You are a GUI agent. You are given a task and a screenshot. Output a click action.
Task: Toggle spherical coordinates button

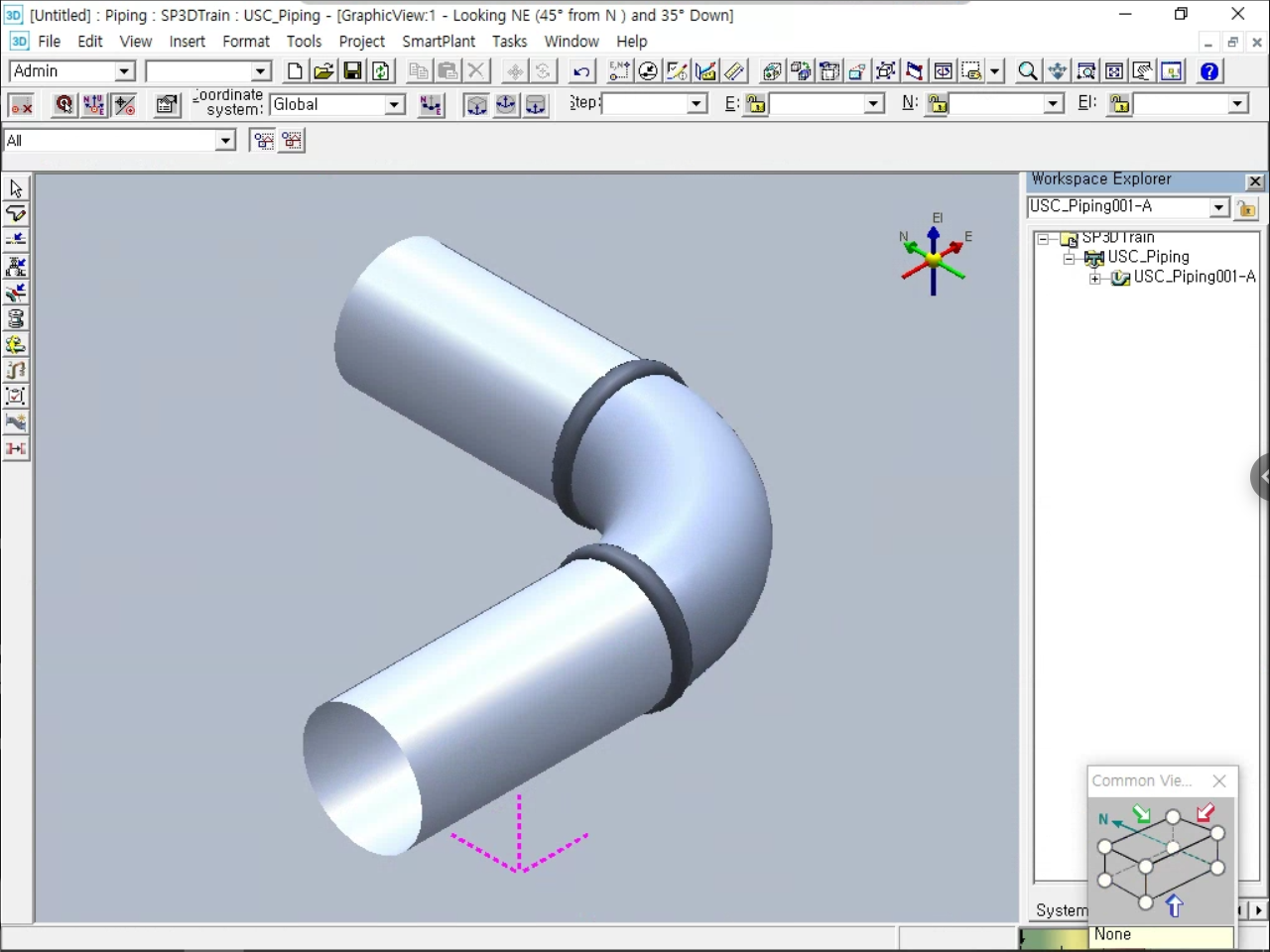pos(506,105)
